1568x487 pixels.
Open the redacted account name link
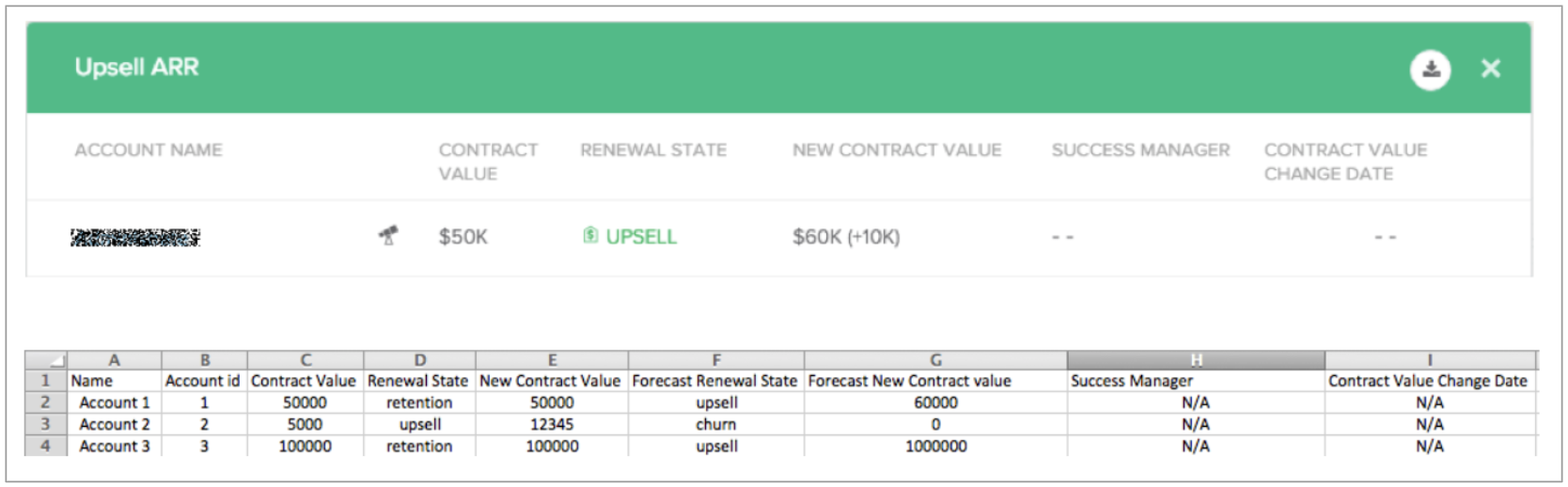(135, 237)
